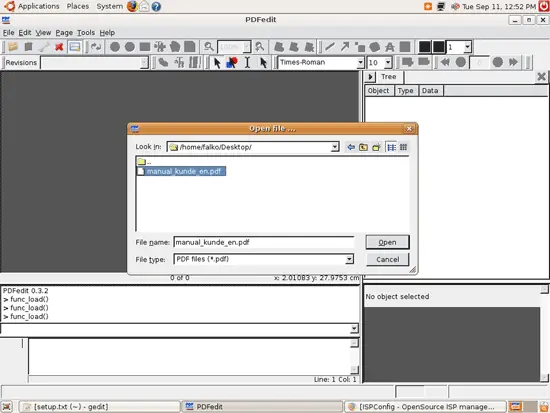
Task: Close the Tree panel with its X
Action: click(541, 76)
